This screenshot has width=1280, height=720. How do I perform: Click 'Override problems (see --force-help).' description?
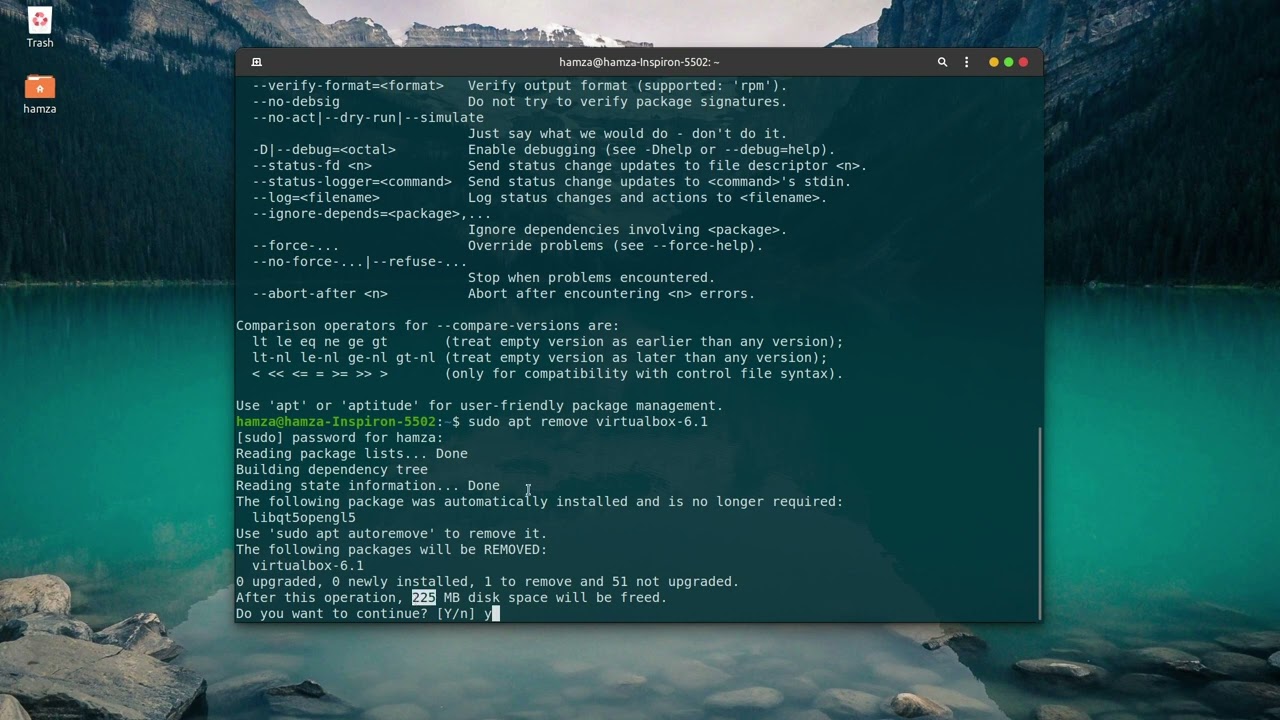[616, 245]
